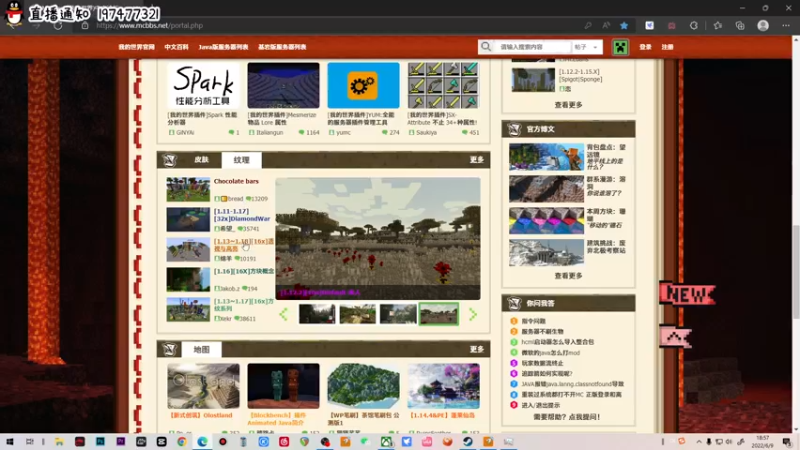This screenshot has width=800, height=450.
Task: Open the 服务器不刷生物 Q&A entry
Action: (x=542, y=332)
